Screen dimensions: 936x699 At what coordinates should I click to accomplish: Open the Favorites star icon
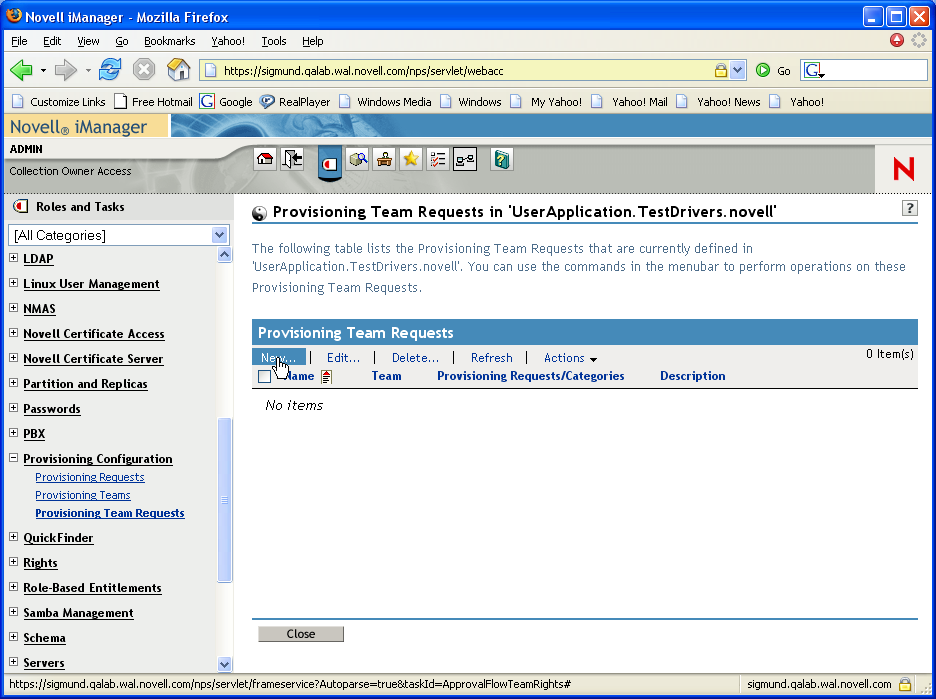411,159
